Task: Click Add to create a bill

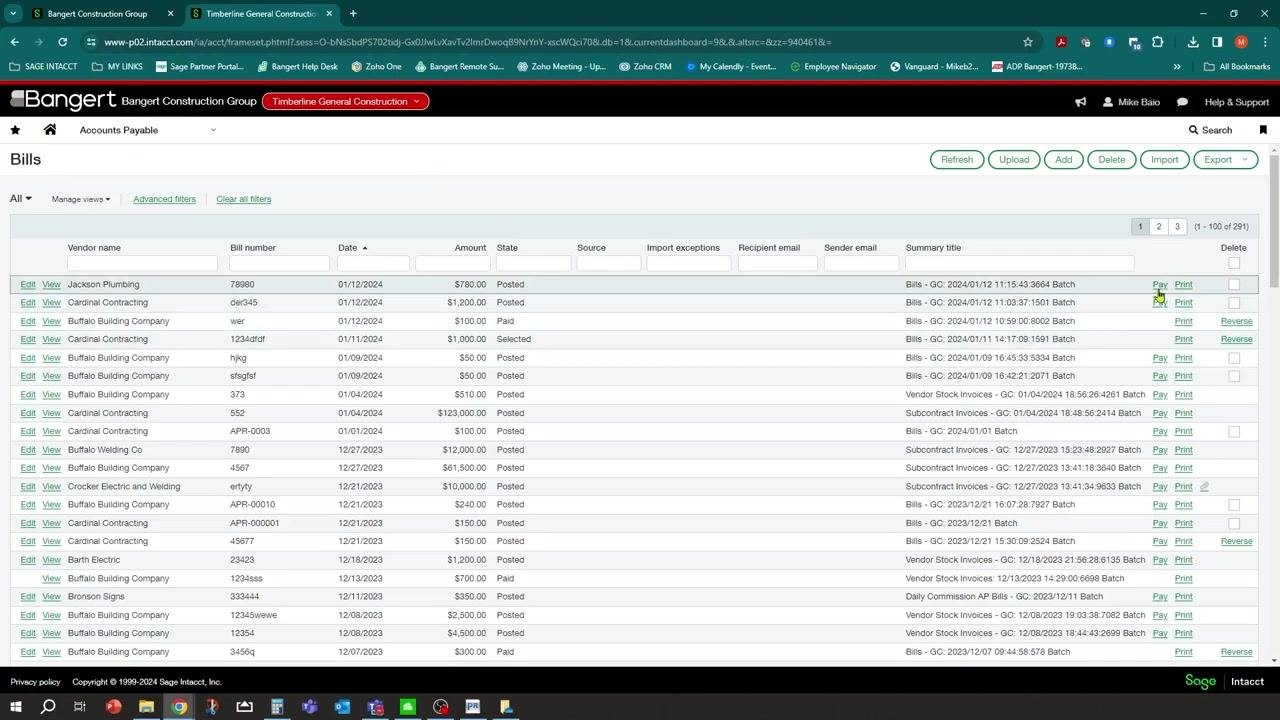Action: (1063, 160)
